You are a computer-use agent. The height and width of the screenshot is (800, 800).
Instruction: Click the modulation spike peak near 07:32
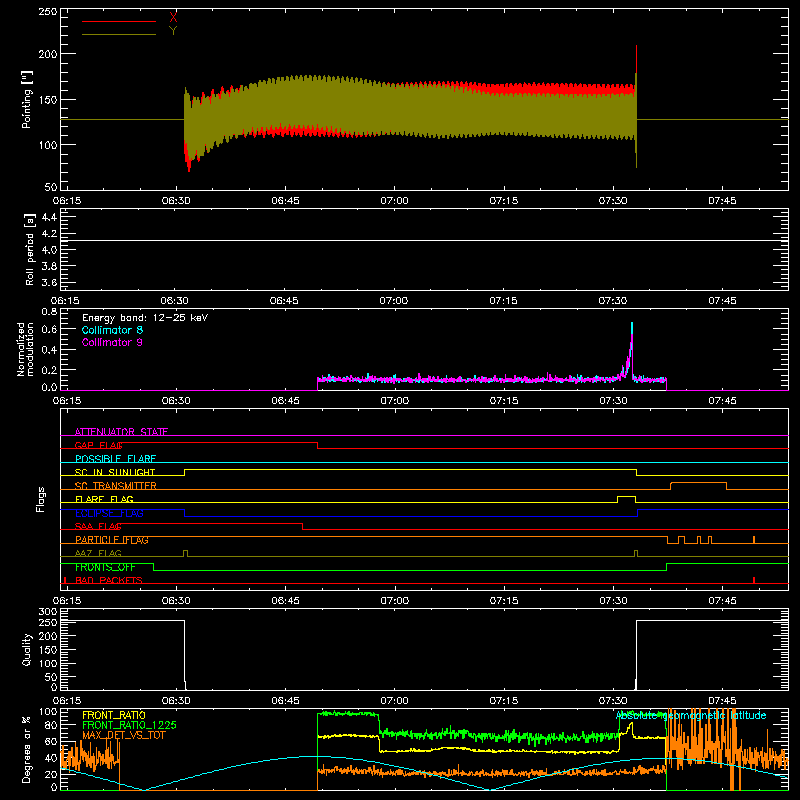pyautogui.click(x=632, y=324)
